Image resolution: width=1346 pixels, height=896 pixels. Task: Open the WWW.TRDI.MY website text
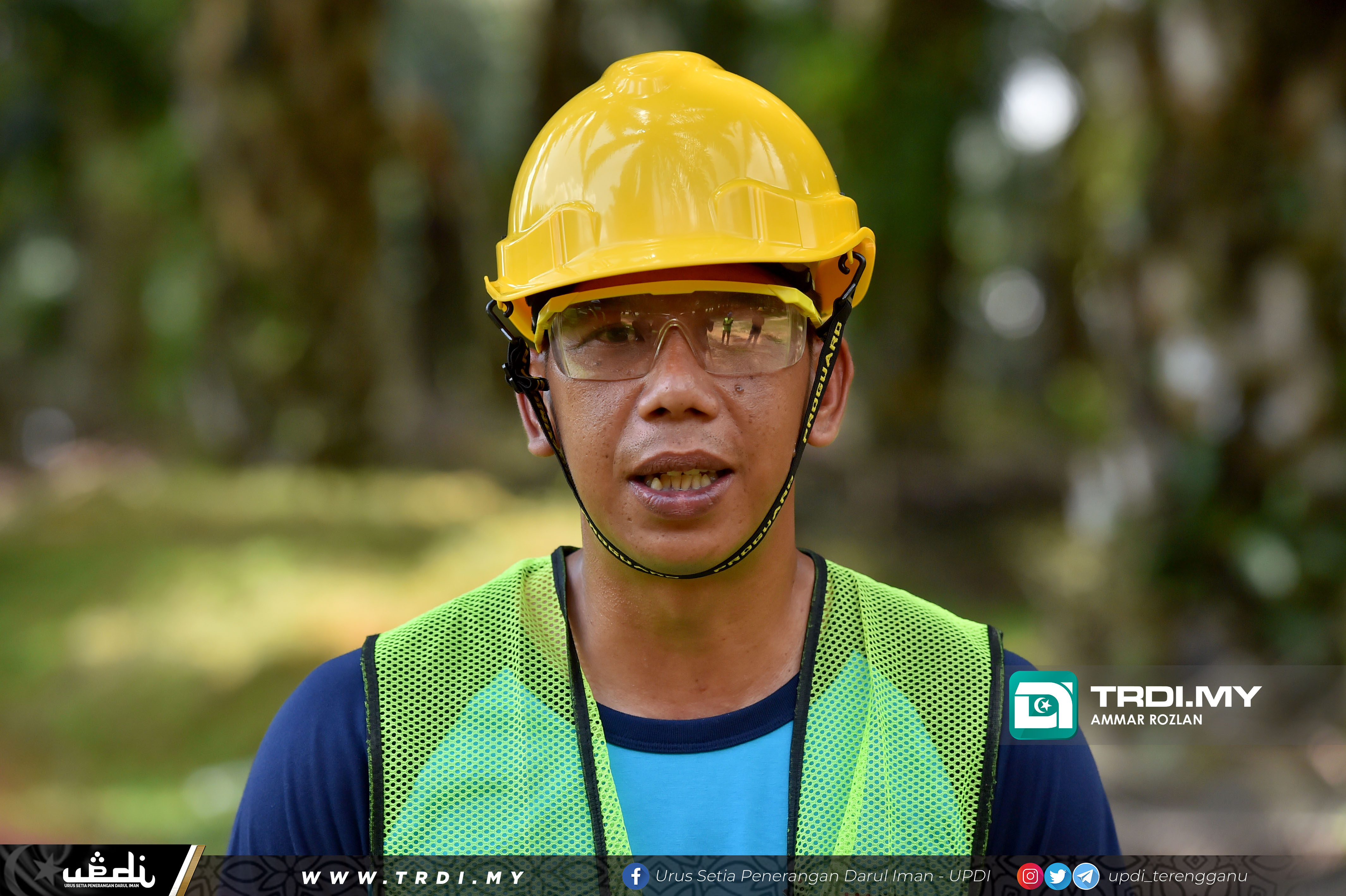412,877
